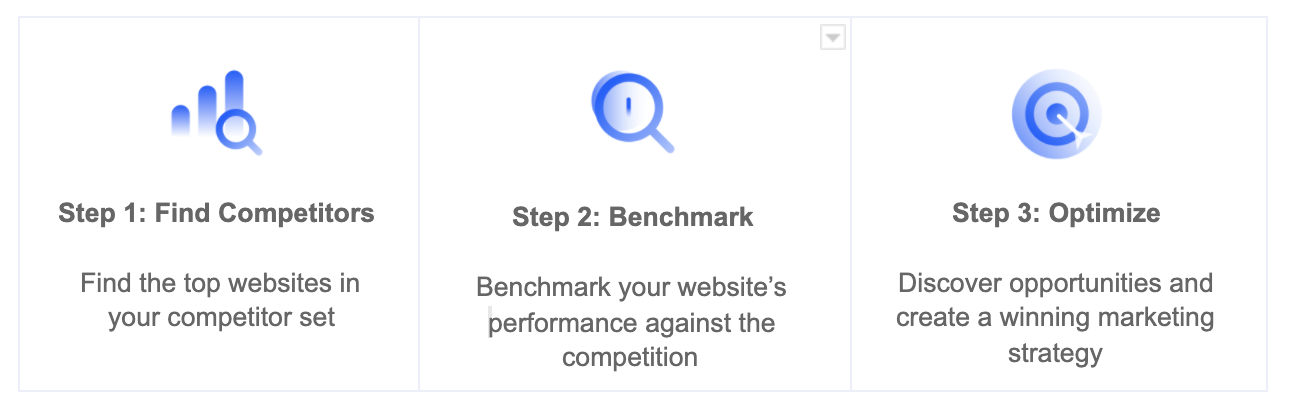
Task: Click the word 'strategy' under Step 3
Action: click(x=1055, y=353)
